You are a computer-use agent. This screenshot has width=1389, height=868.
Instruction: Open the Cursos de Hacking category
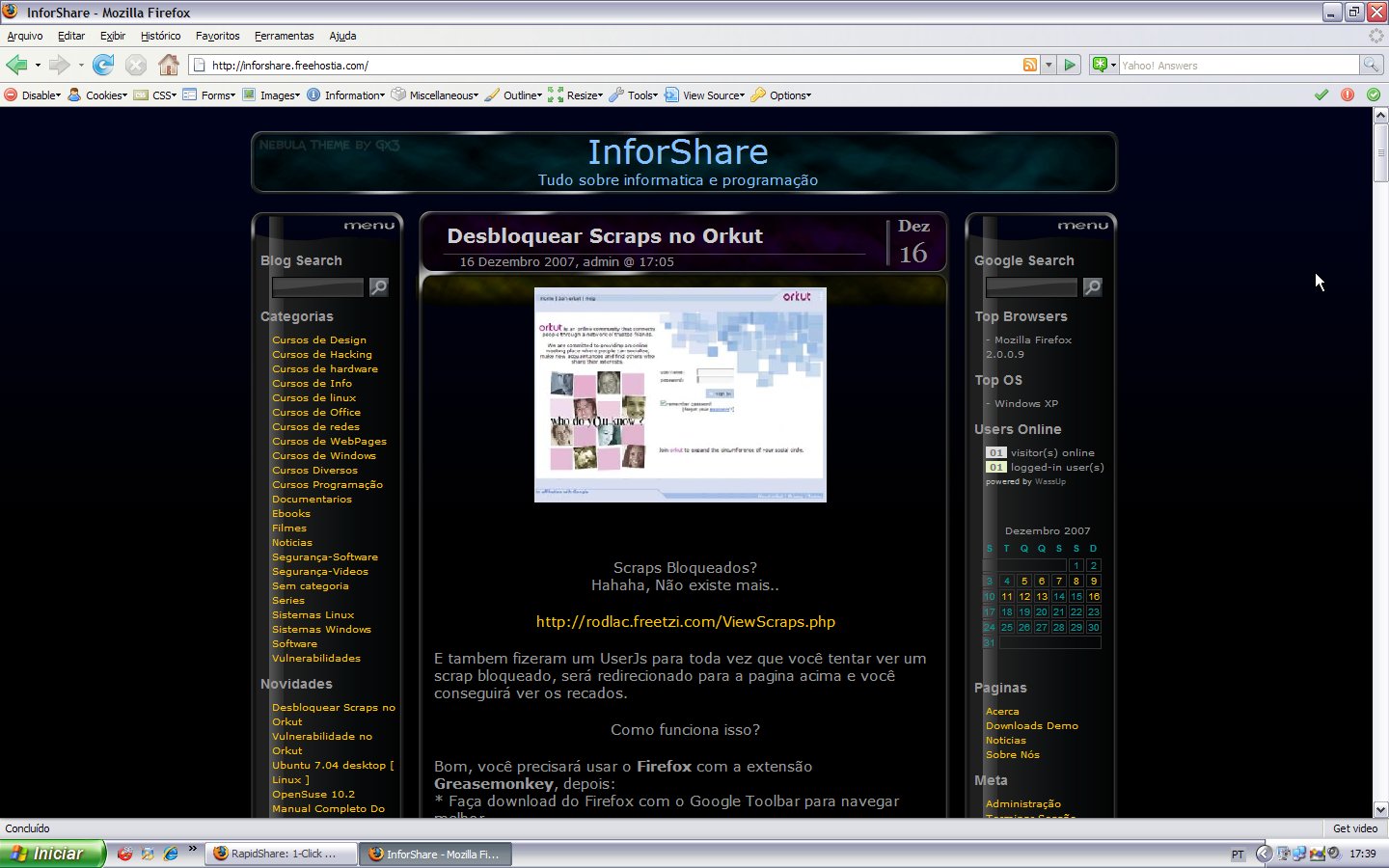coord(322,354)
